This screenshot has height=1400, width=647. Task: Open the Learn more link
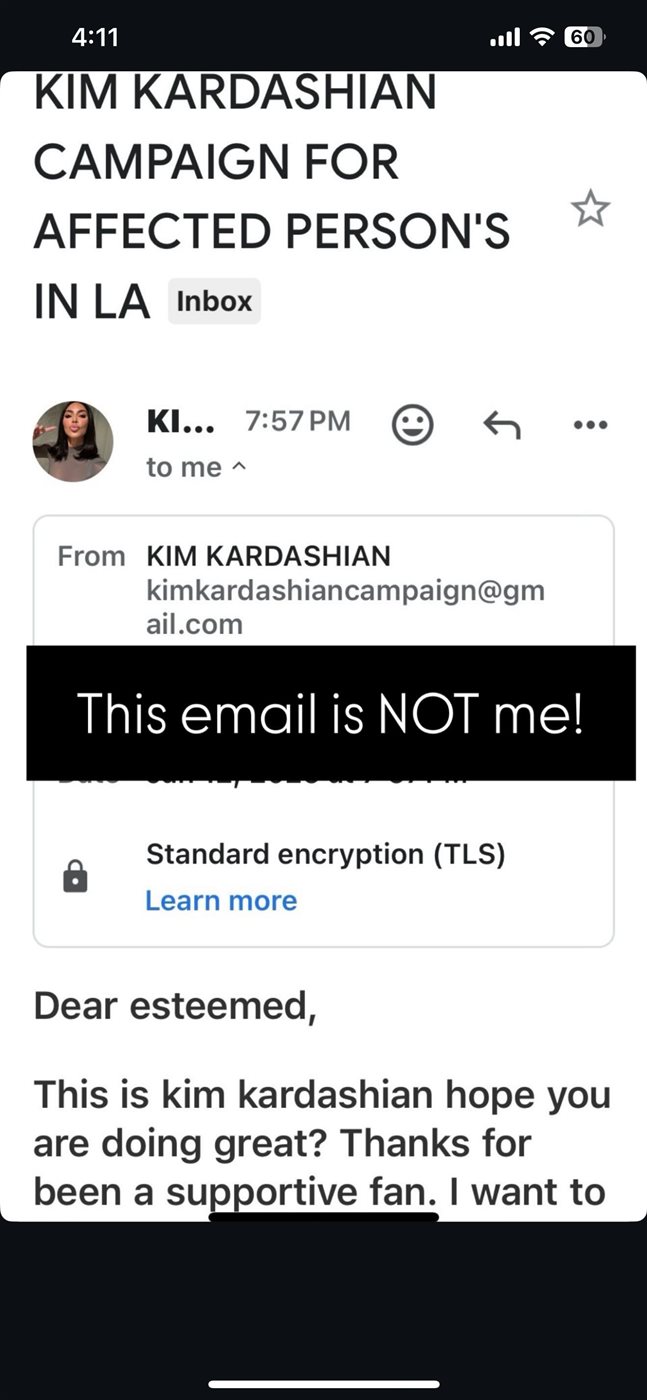(221, 900)
